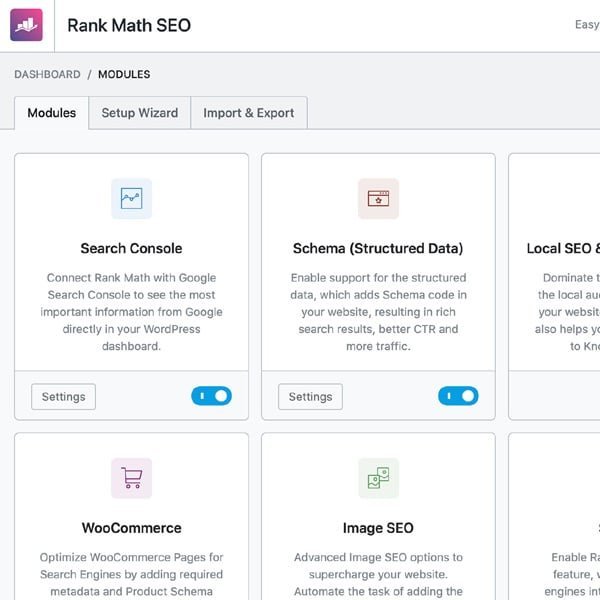Click the Modules breadcrumb item
600x600 pixels.
(124, 75)
